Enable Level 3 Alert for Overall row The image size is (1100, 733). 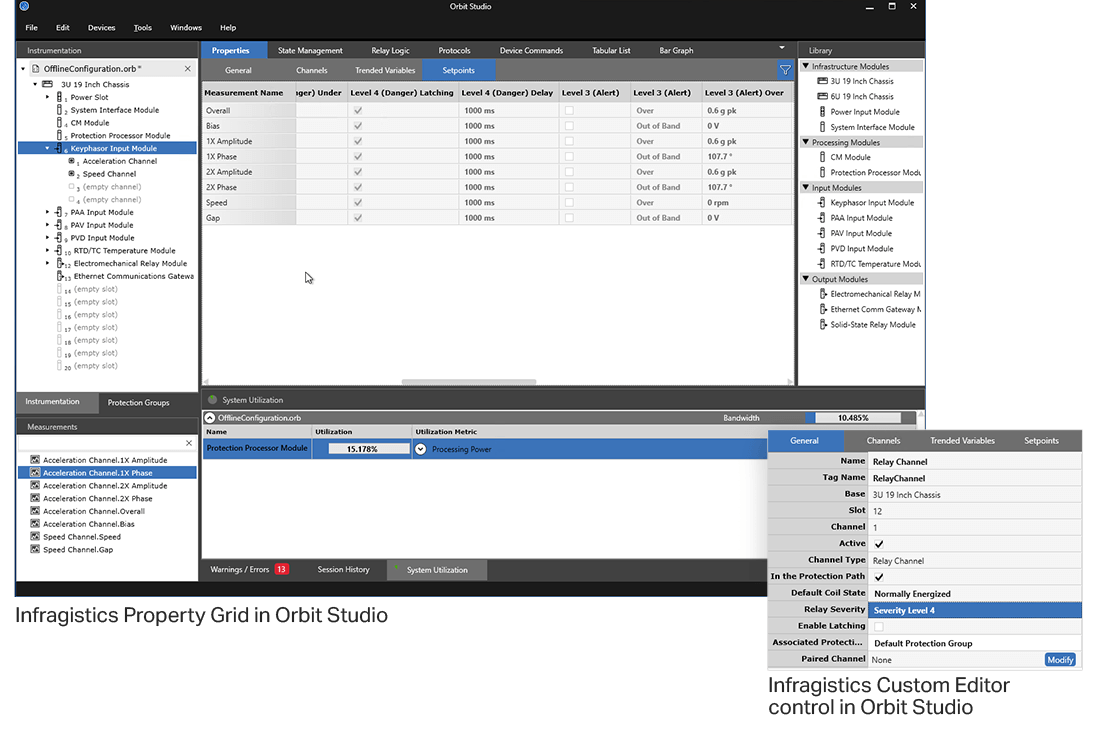[x=569, y=111]
